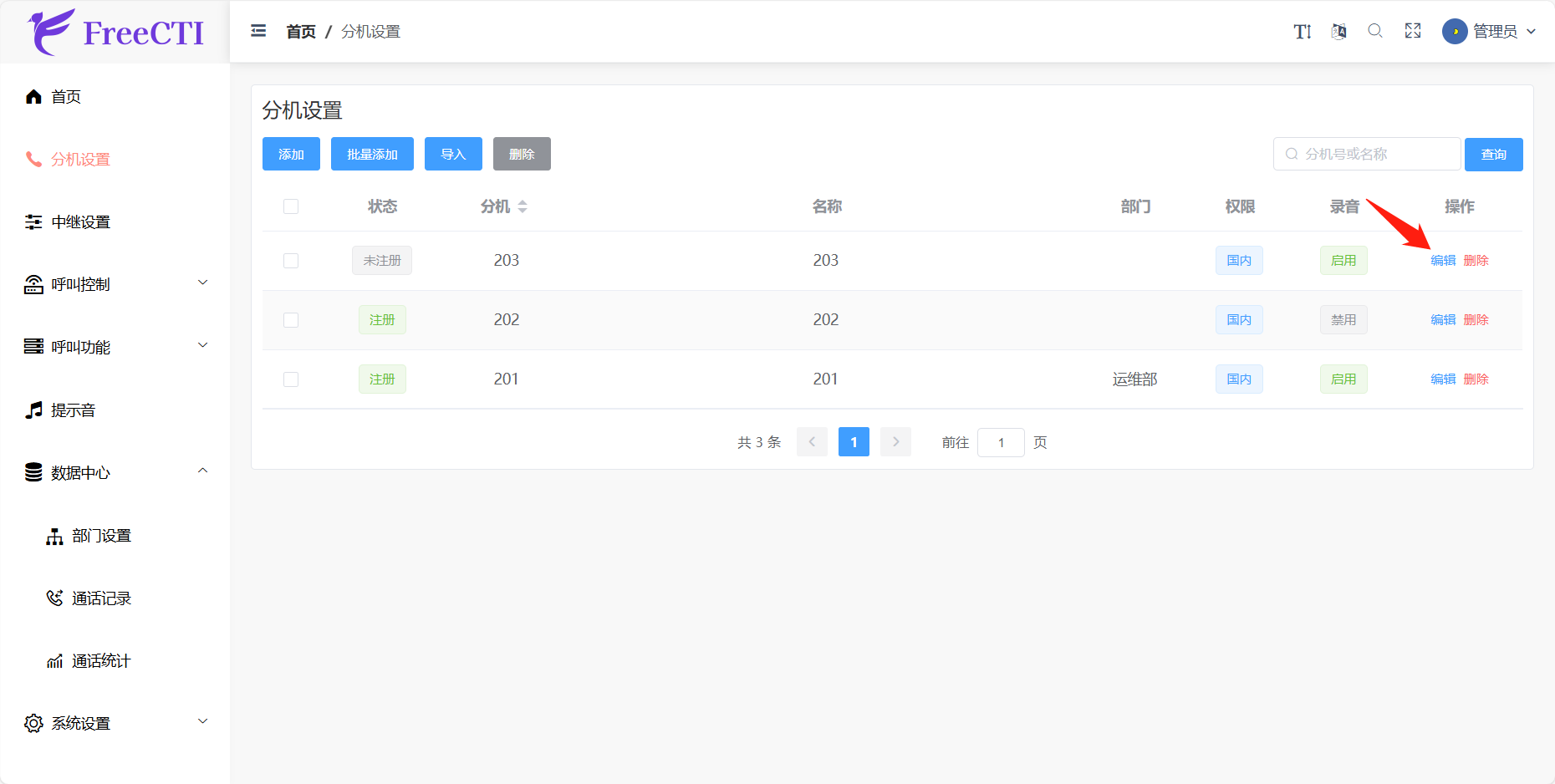Screen dimensions: 1555x784
Task: Click the FreeCTI logo
Action: (115, 32)
